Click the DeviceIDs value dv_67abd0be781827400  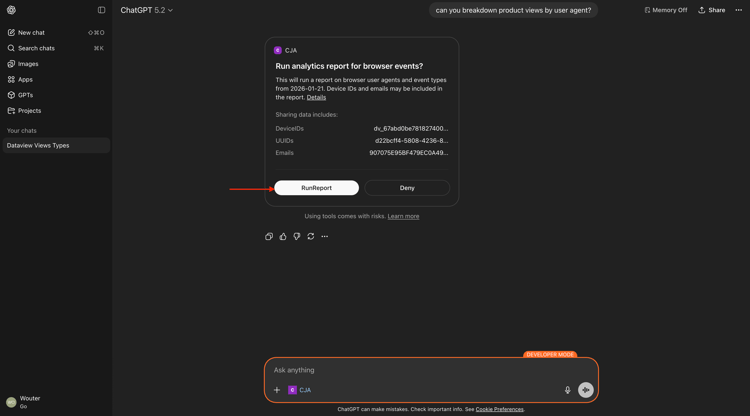pyautogui.click(x=411, y=129)
